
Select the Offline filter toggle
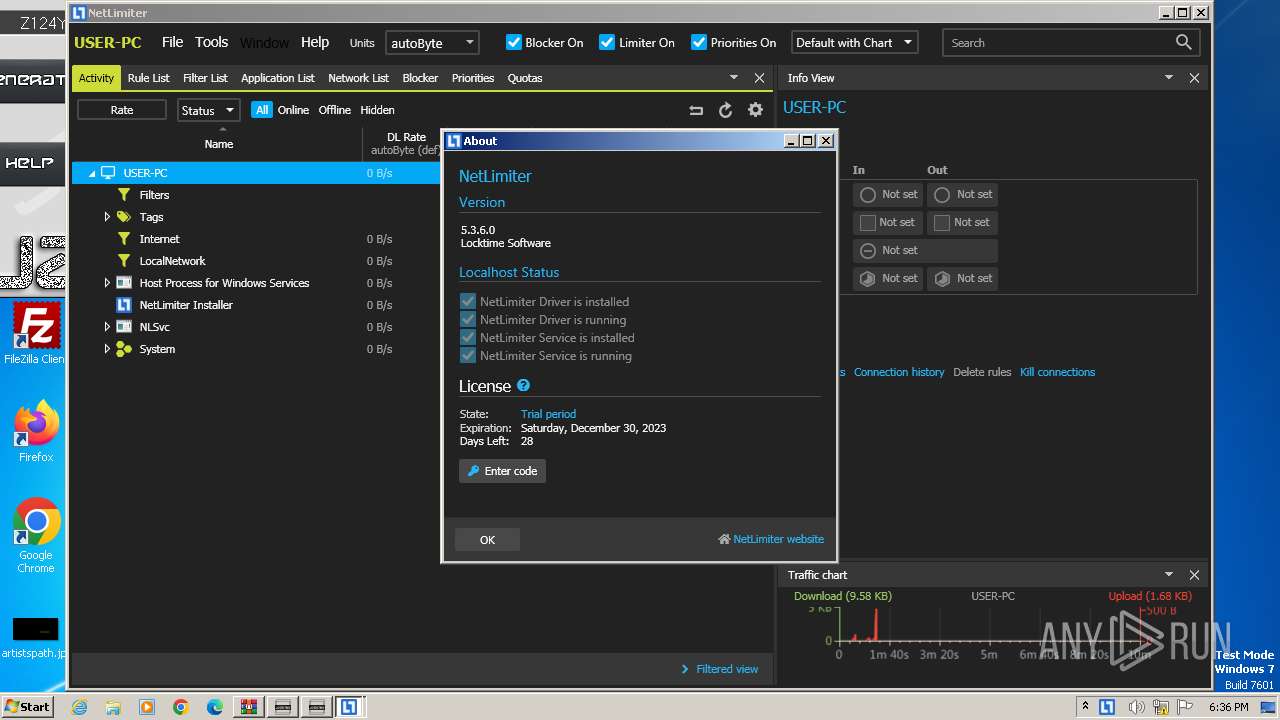[x=335, y=110]
